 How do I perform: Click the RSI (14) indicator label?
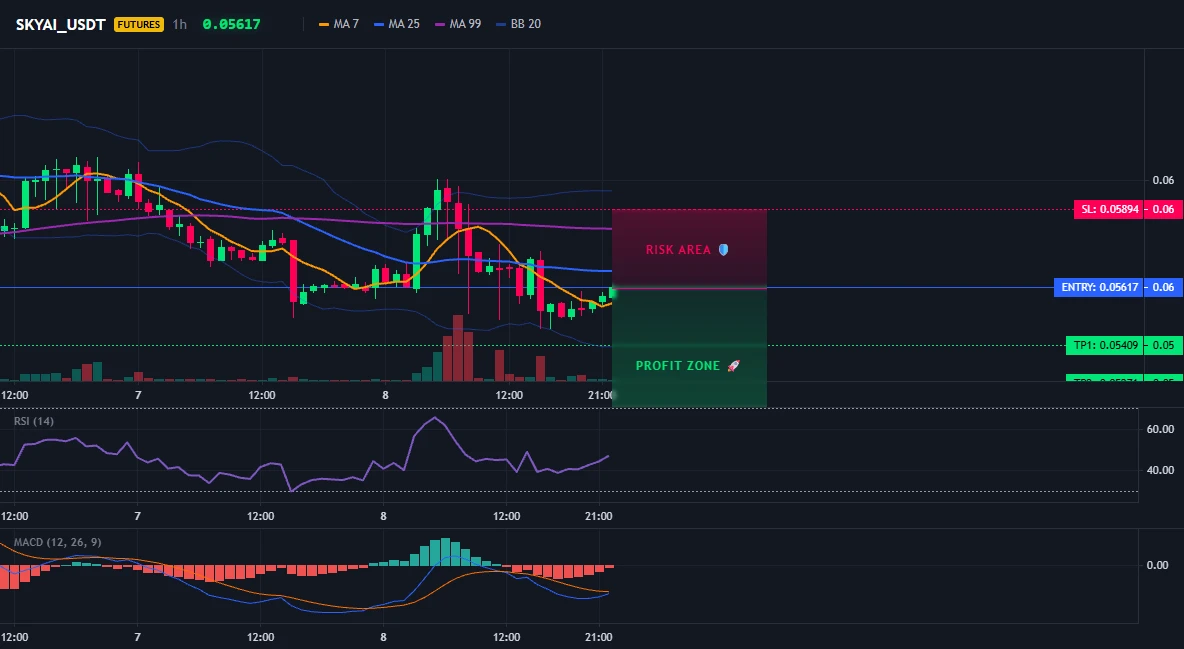[x=34, y=421]
